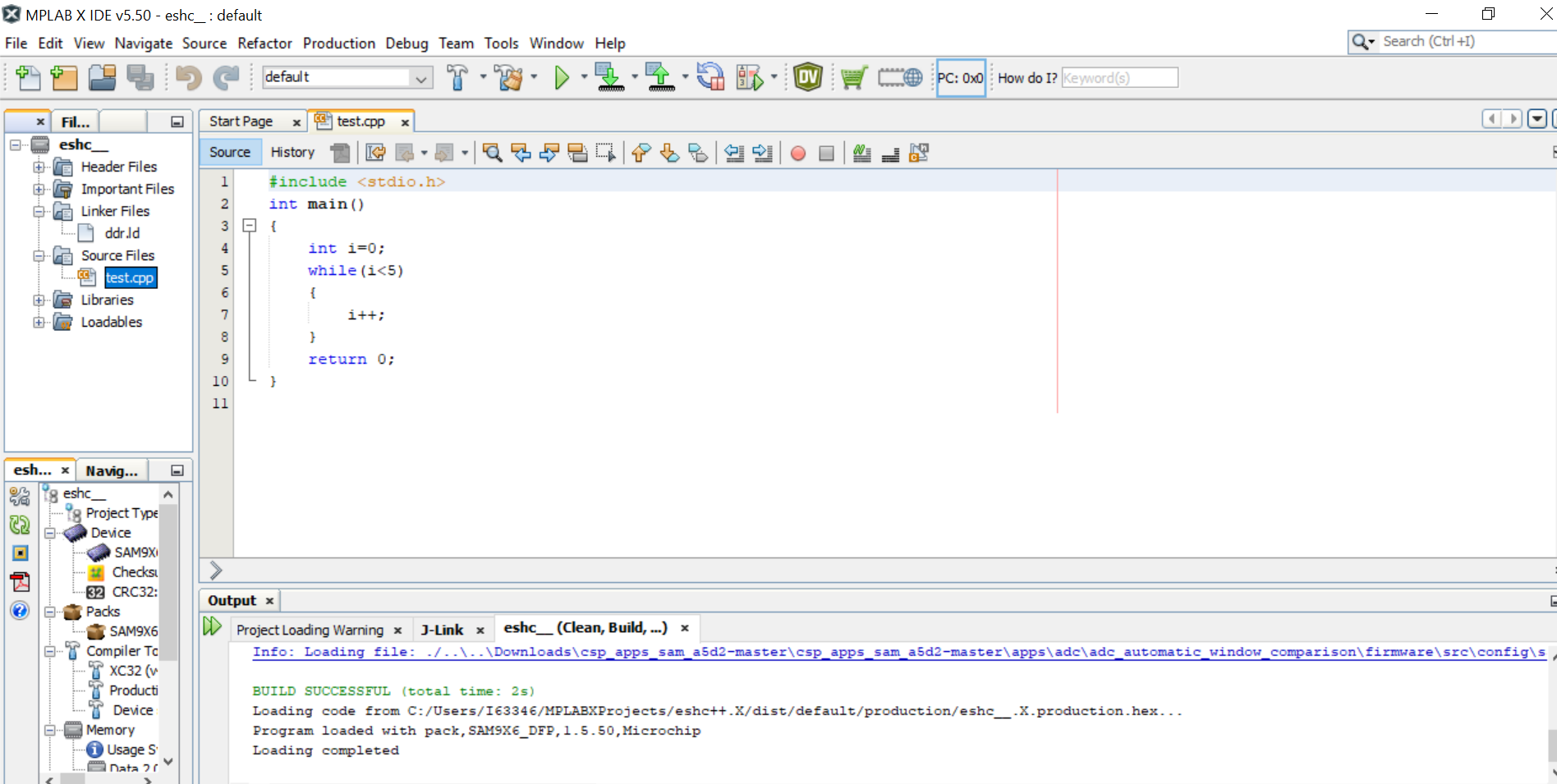This screenshot has width=1557, height=784.
Task: Toggle the History view button
Action: [292, 153]
